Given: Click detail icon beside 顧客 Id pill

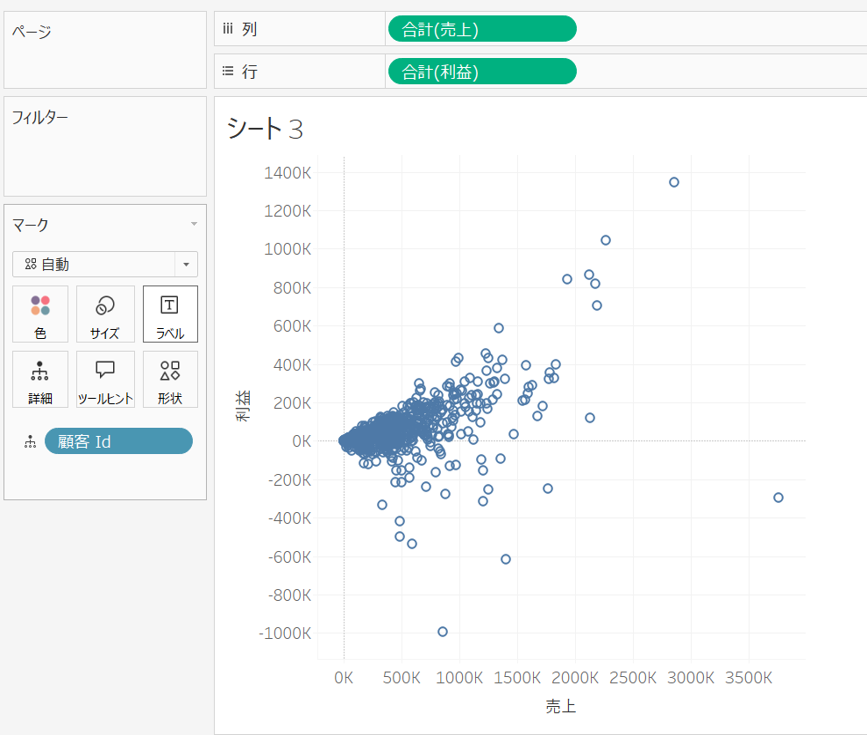Looking at the screenshot, I should [27, 442].
